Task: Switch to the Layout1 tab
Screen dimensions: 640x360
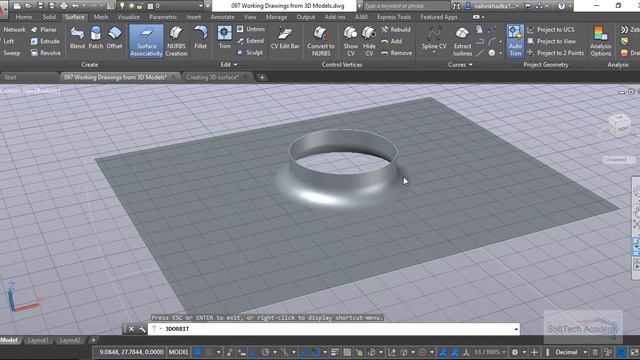Action: 38,340
